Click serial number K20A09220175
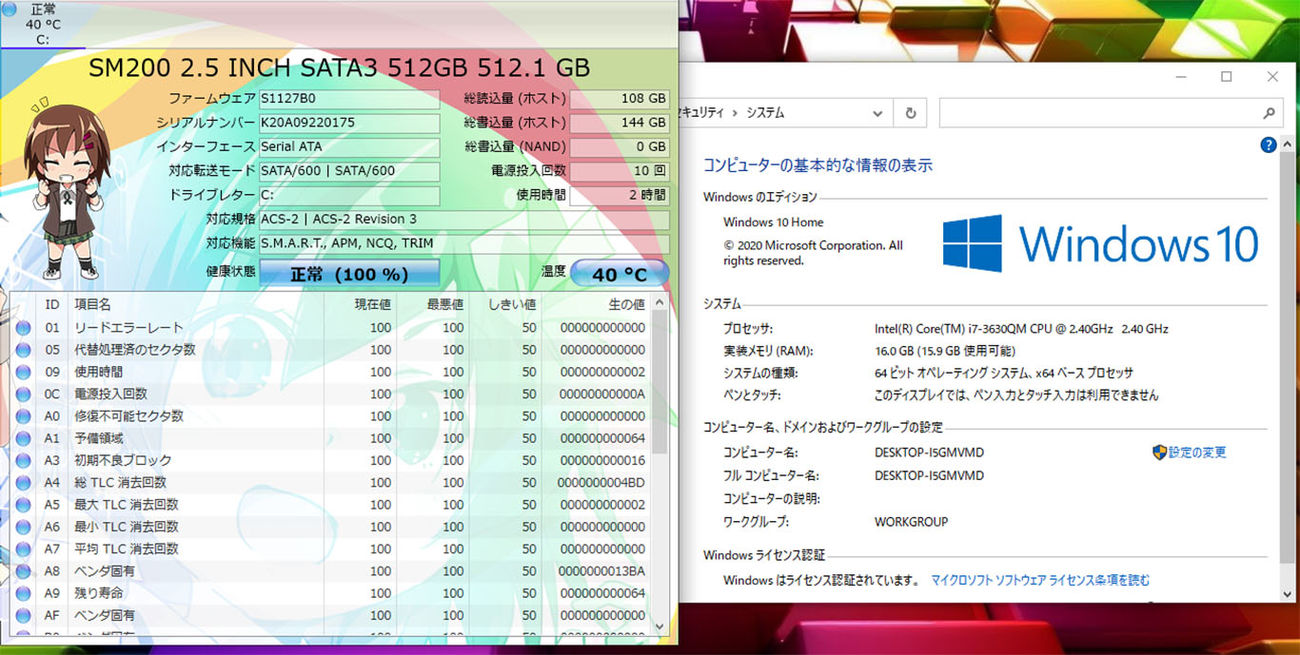 349,123
